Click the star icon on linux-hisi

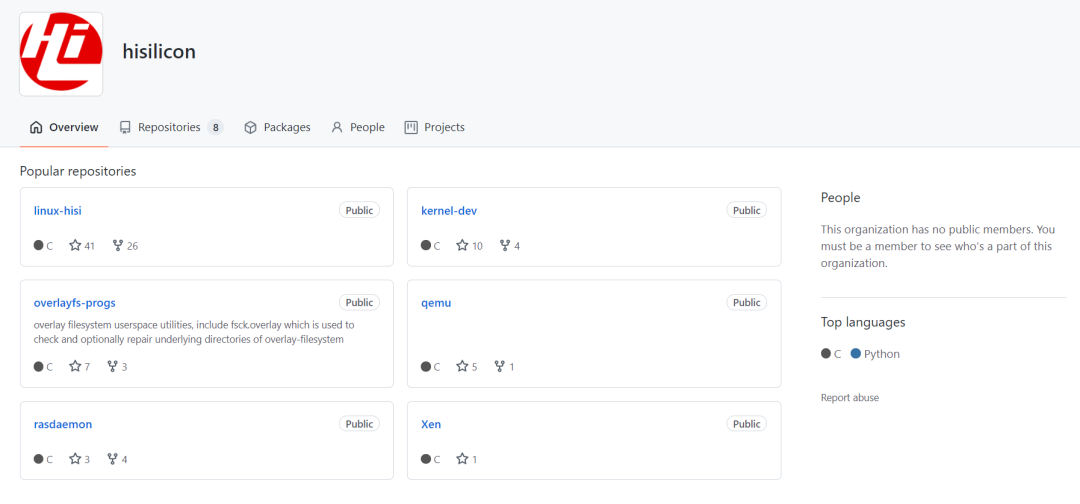(75, 245)
